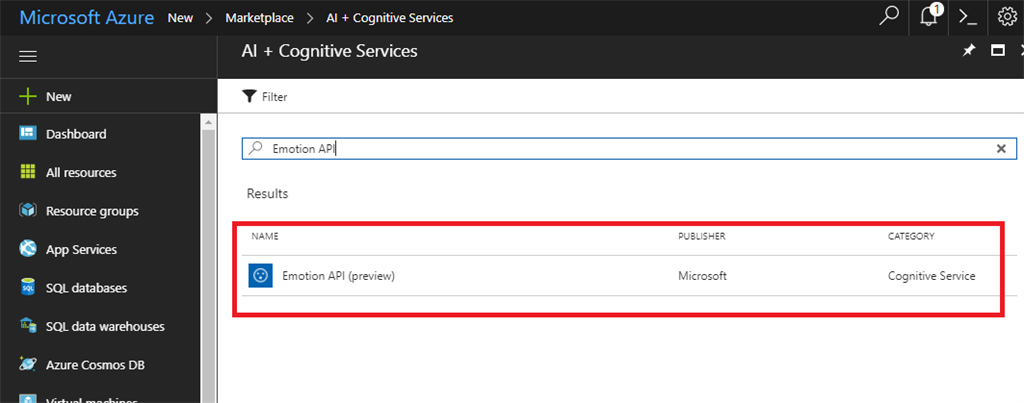
Task: Open the notifications bell
Action: click(x=932, y=17)
